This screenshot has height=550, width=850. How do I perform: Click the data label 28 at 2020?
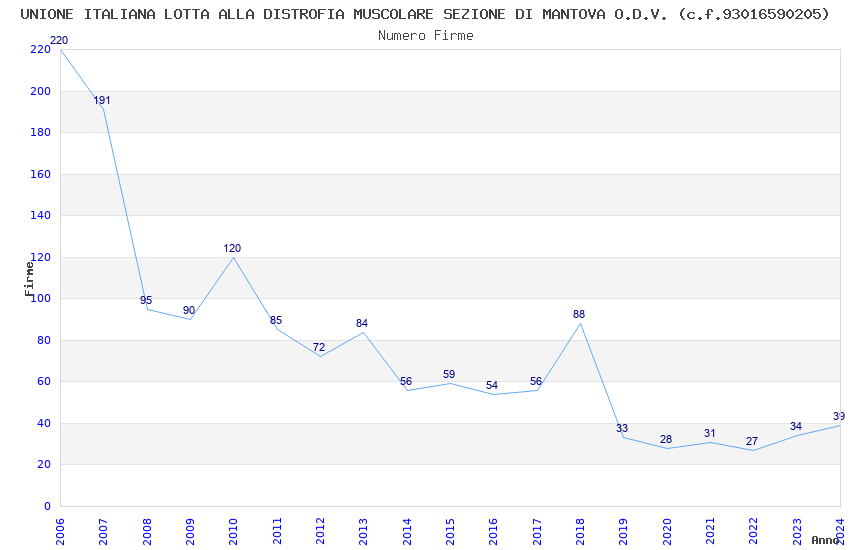tap(666, 439)
